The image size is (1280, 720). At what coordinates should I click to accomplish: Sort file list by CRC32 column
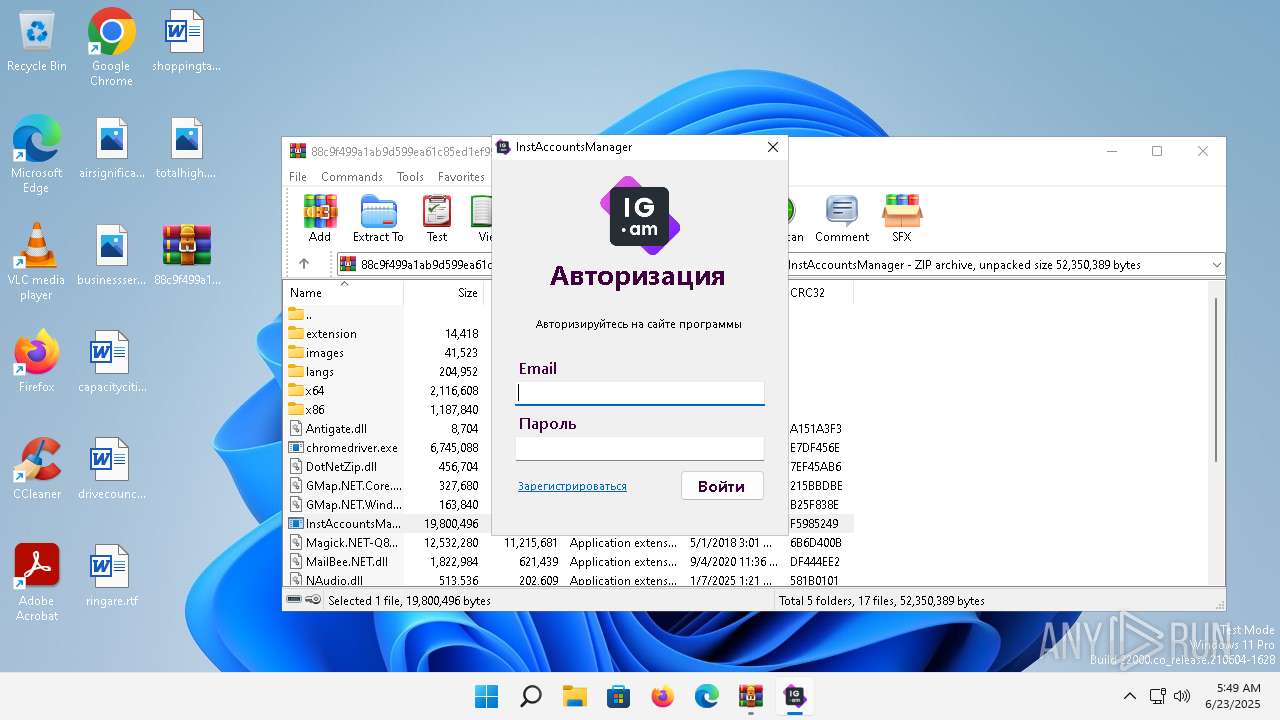tap(819, 293)
